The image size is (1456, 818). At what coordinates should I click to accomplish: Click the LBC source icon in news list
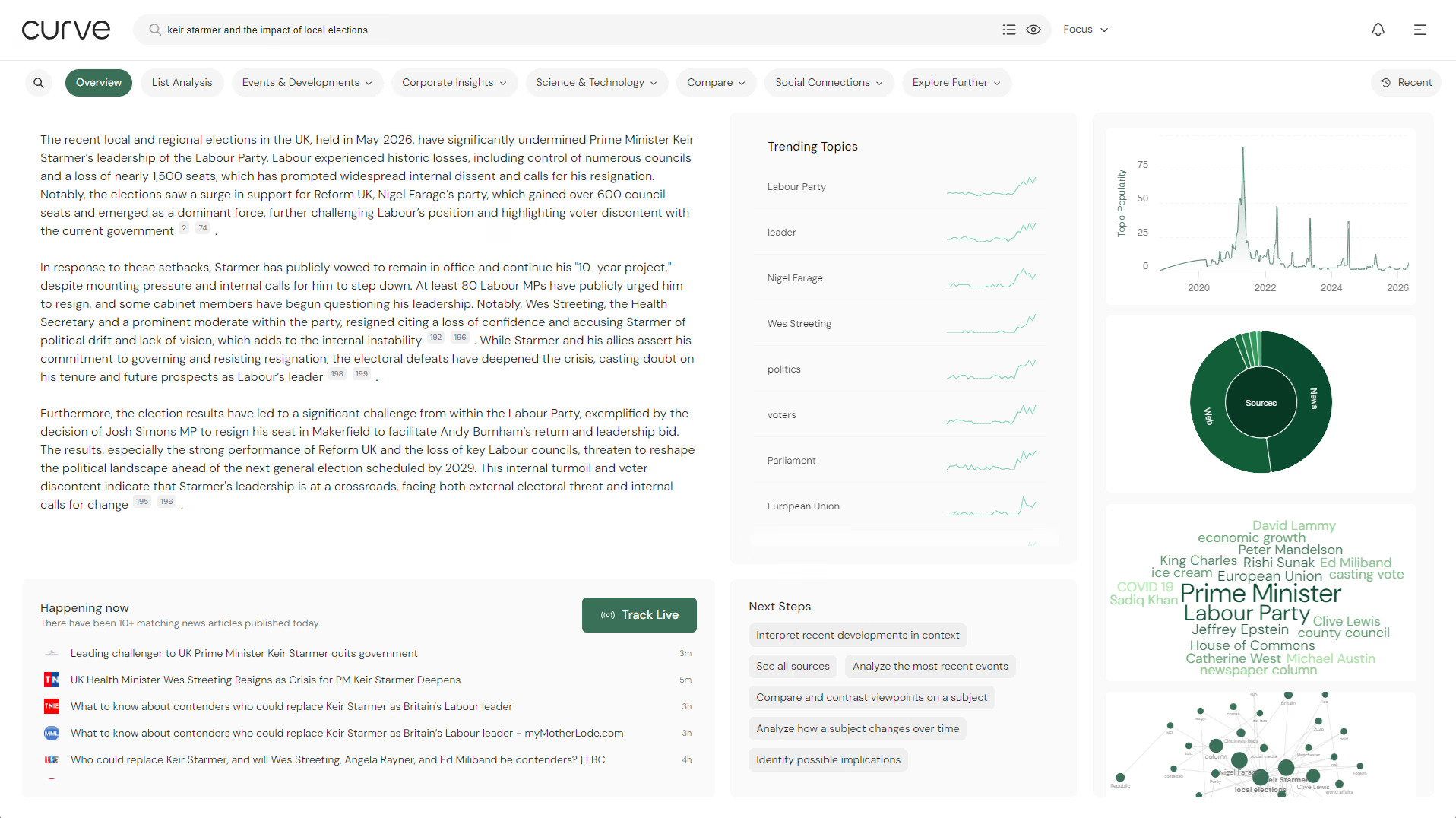[52, 759]
